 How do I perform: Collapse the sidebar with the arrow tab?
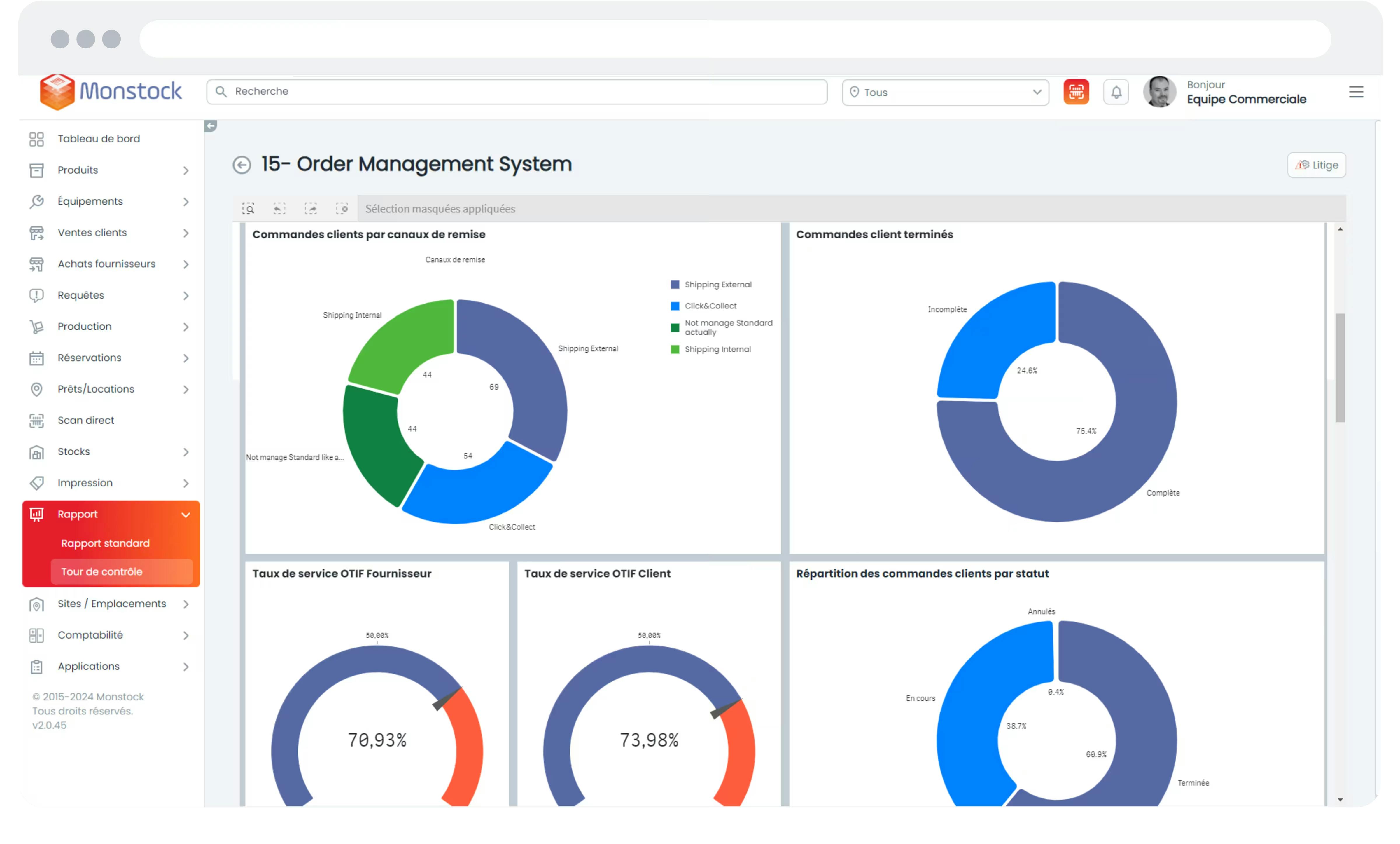tap(210, 126)
